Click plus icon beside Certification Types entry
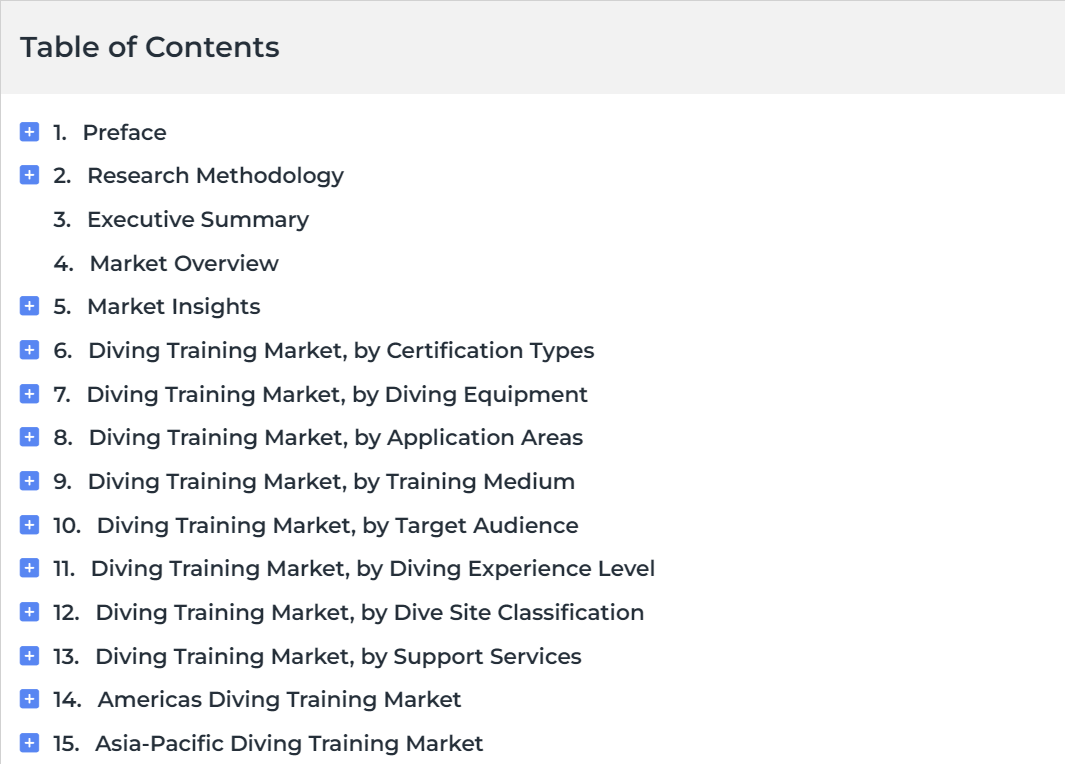This screenshot has width=1065, height=764. point(29,350)
